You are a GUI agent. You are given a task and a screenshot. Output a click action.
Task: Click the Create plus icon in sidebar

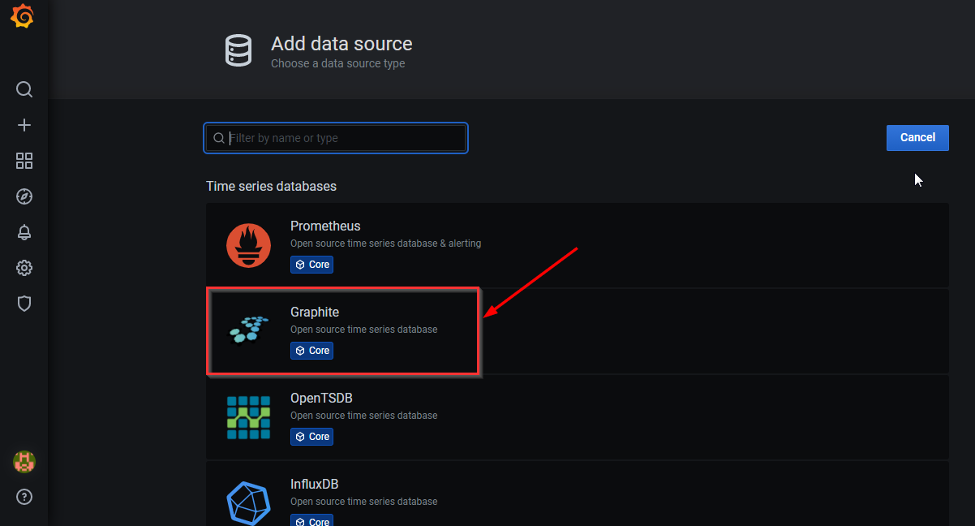point(24,125)
